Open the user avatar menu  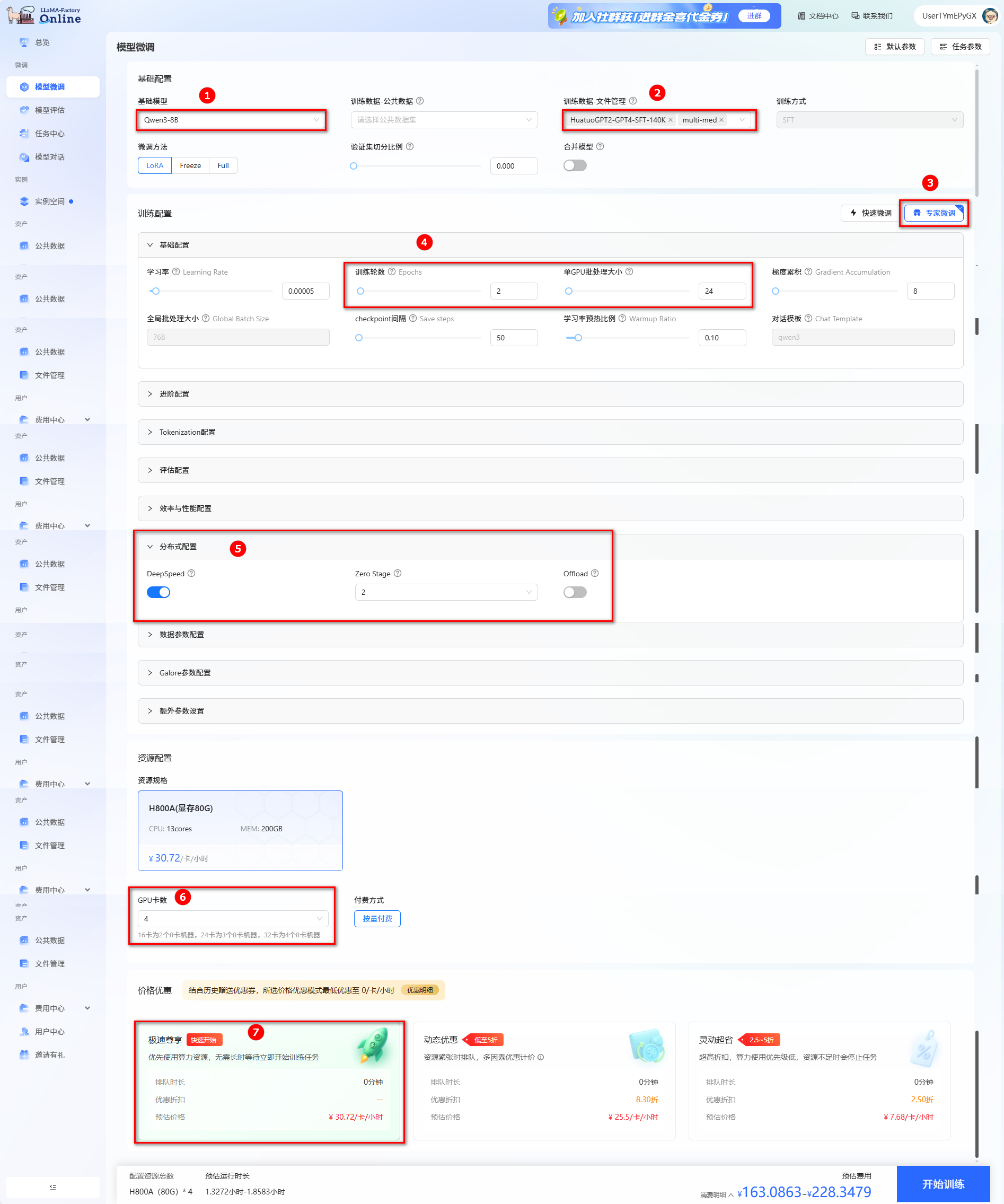[990, 15]
